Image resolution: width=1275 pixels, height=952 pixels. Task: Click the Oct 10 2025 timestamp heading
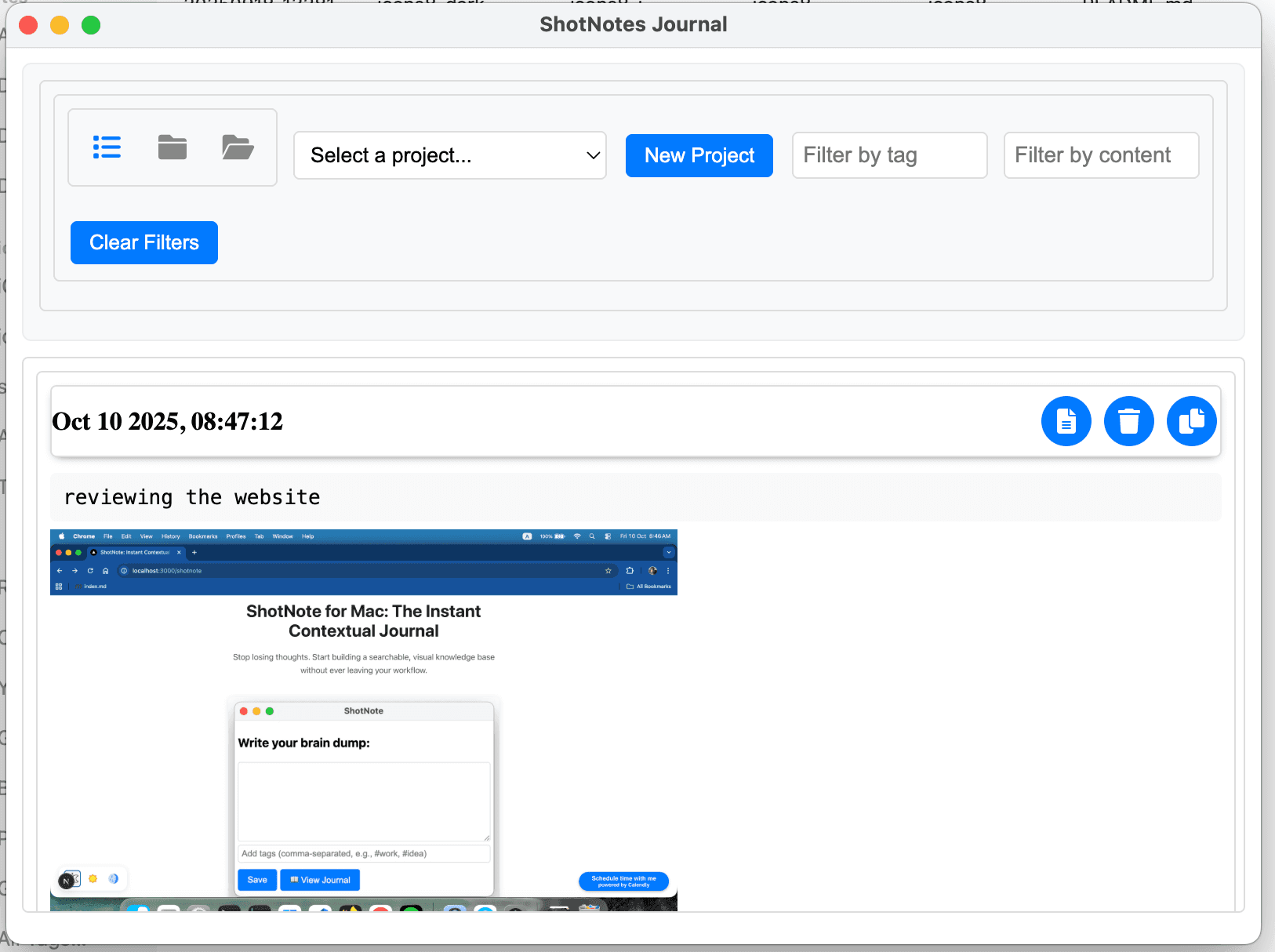pyautogui.click(x=167, y=422)
